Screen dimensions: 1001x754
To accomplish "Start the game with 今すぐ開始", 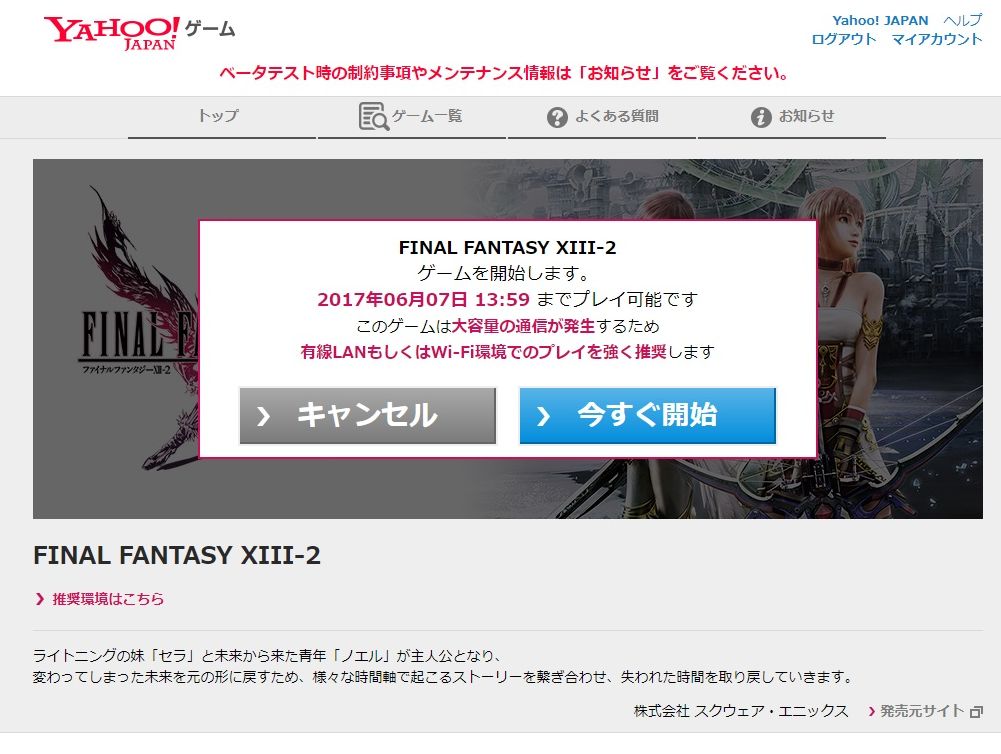I will tap(647, 416).
